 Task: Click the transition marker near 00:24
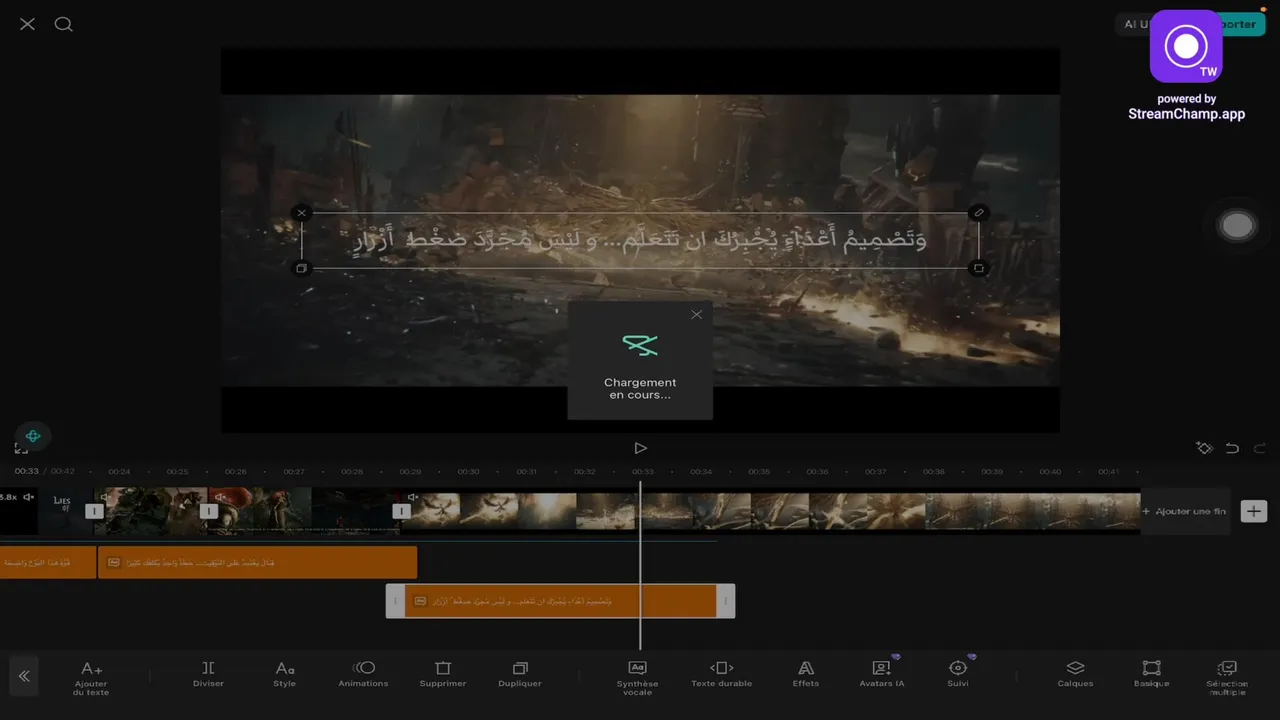coord(94,511)
